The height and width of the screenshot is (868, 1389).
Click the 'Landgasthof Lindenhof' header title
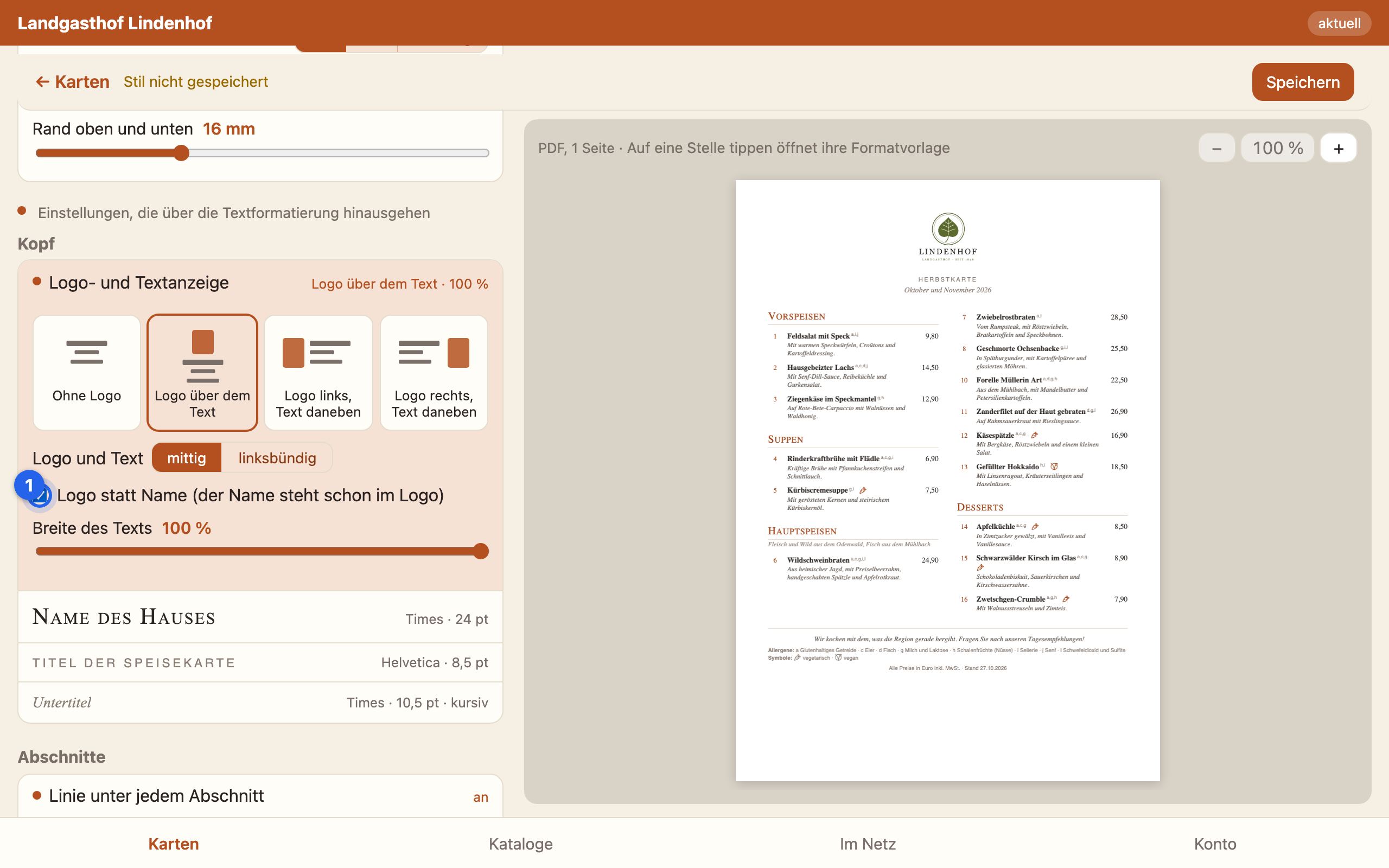pos(115,23)
